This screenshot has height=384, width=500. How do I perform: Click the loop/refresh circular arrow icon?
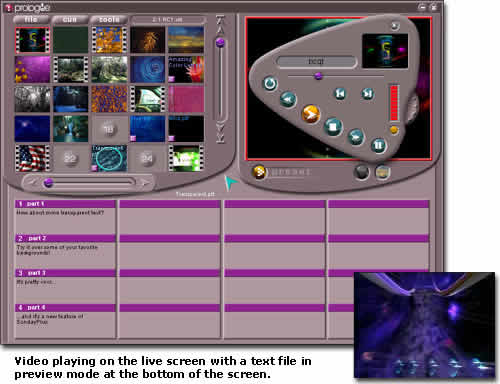(270, 83)
